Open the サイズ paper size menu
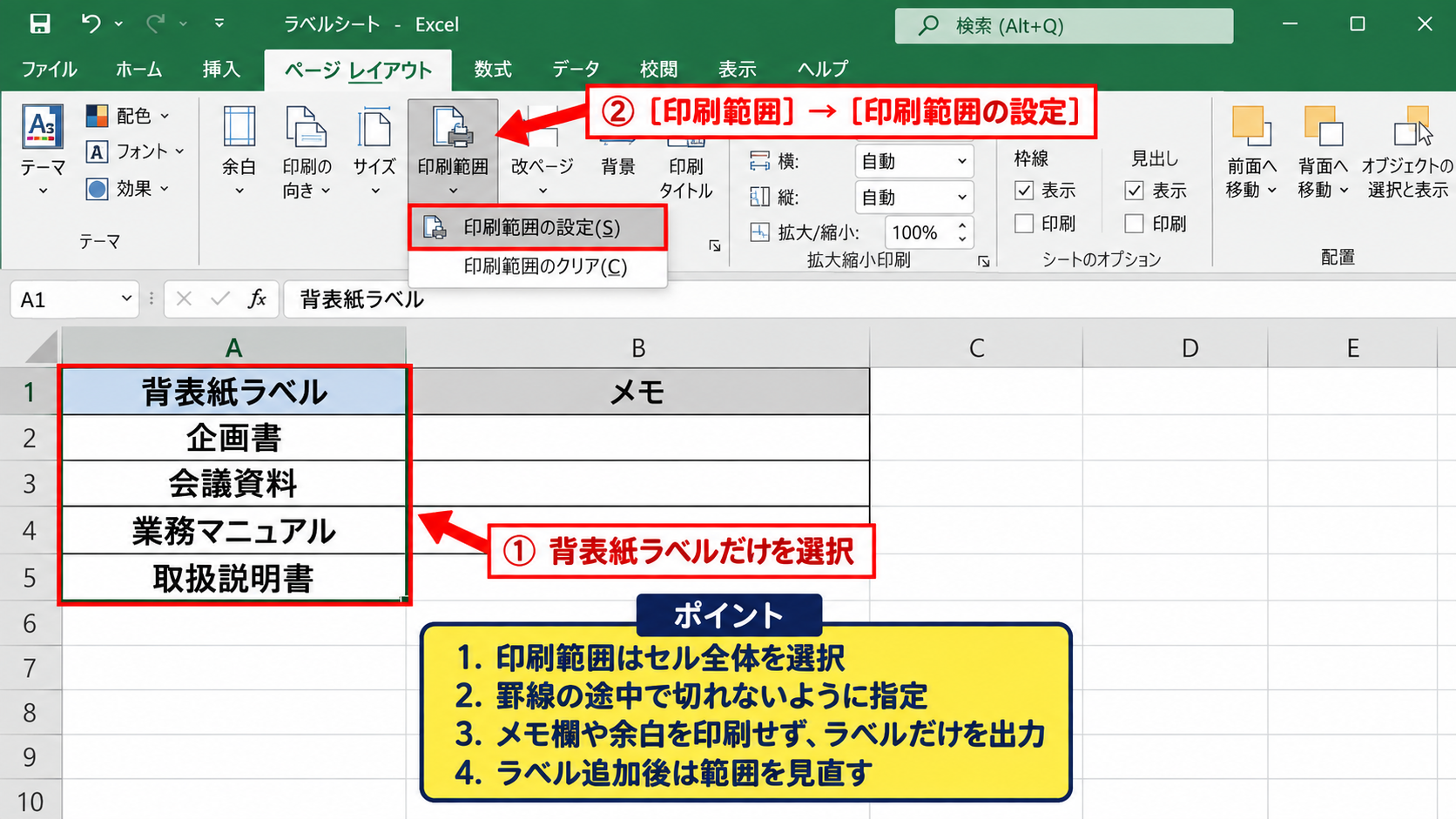Screen dimensions: 1456x819 click(x=374, y=151)
